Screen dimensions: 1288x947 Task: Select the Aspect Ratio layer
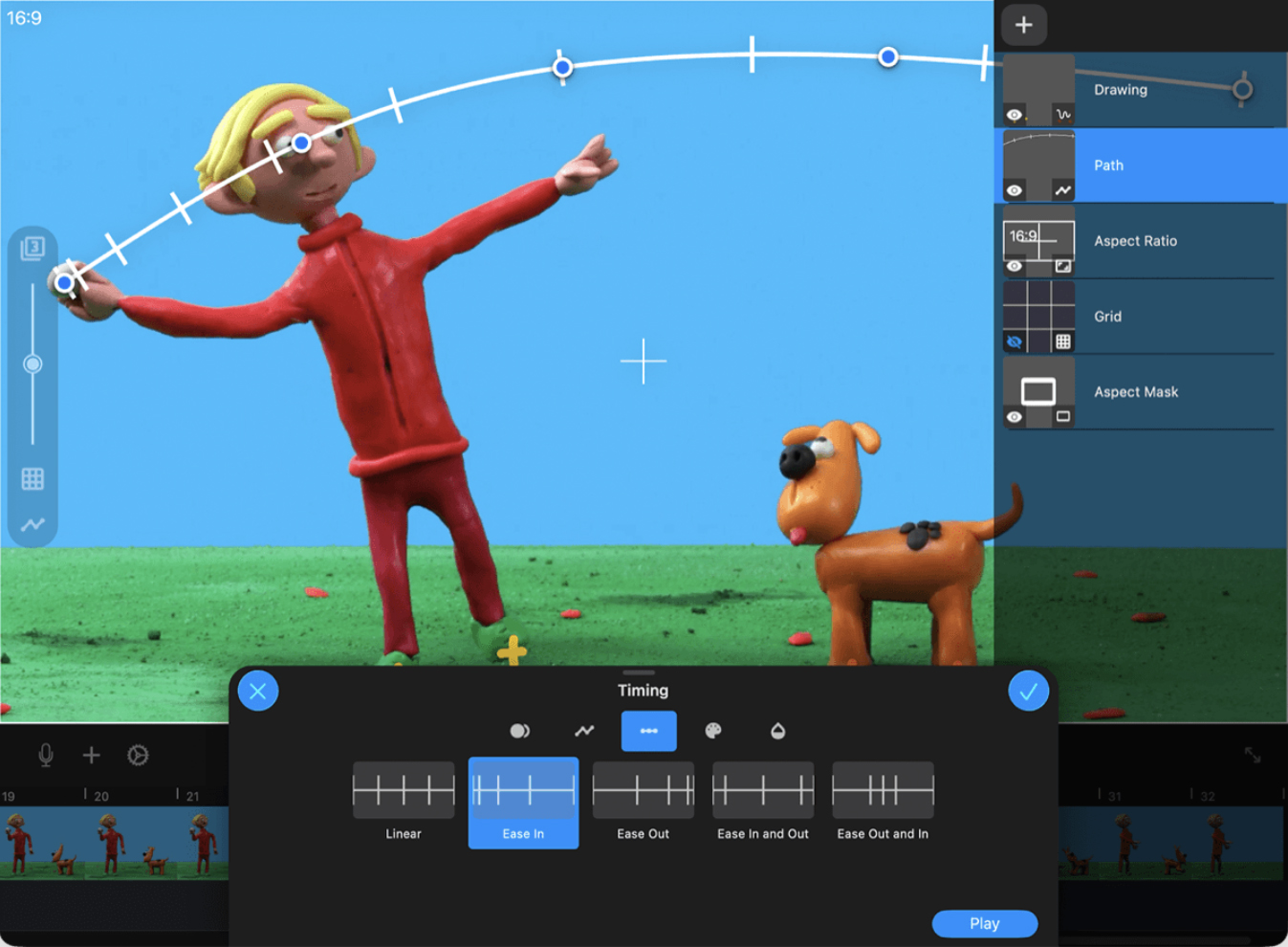point(1136,241)
